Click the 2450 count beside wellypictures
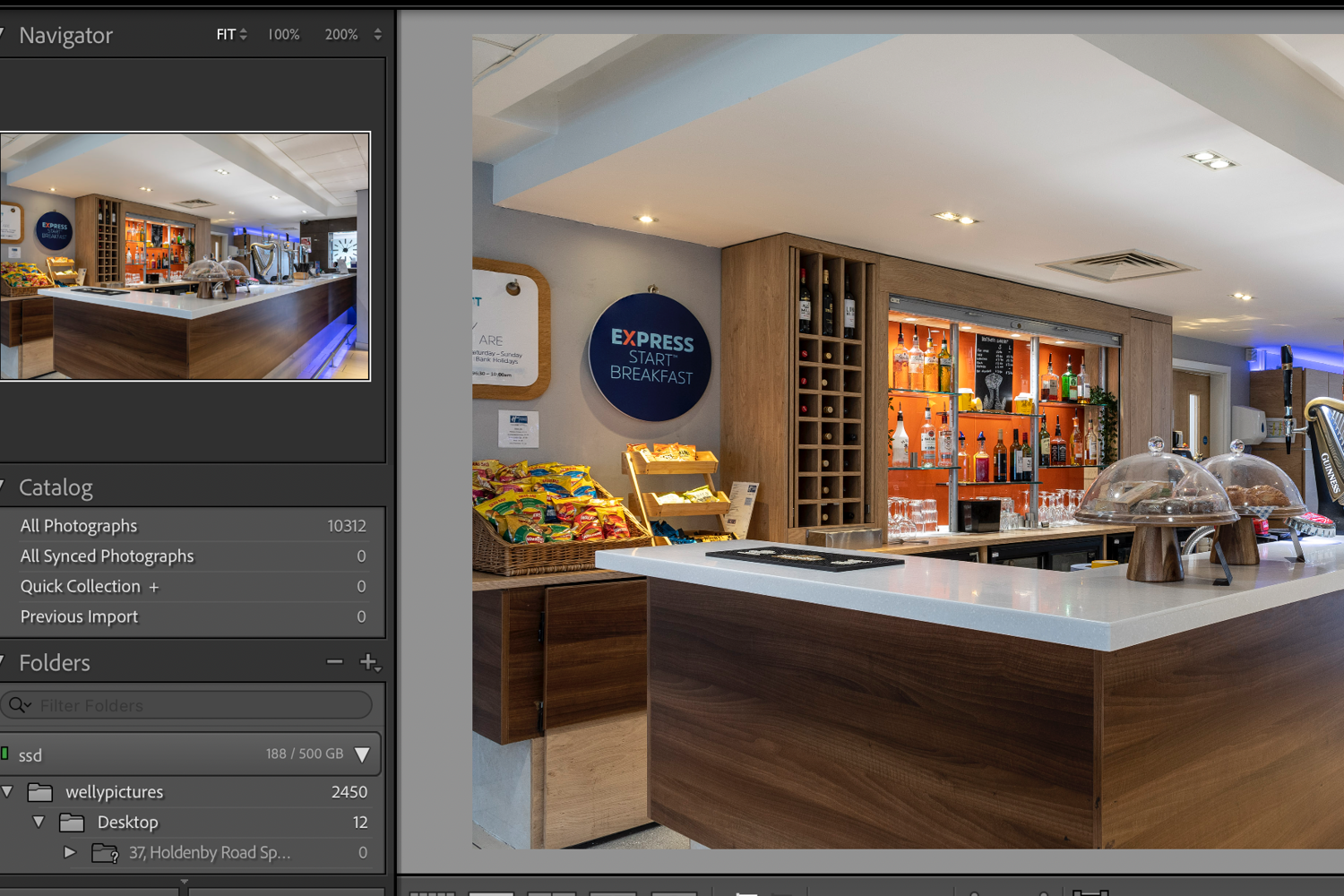Image resolution: width=1344 pixels, height=896 pixels. pyautogui.click(x=349, y=792)
